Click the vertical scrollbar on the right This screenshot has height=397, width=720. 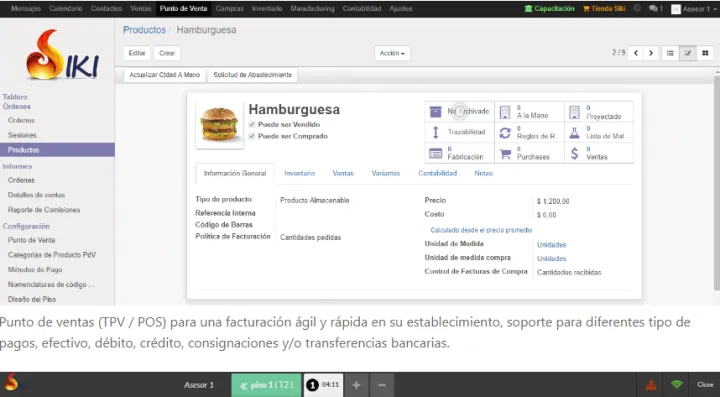tap(717, 184)
